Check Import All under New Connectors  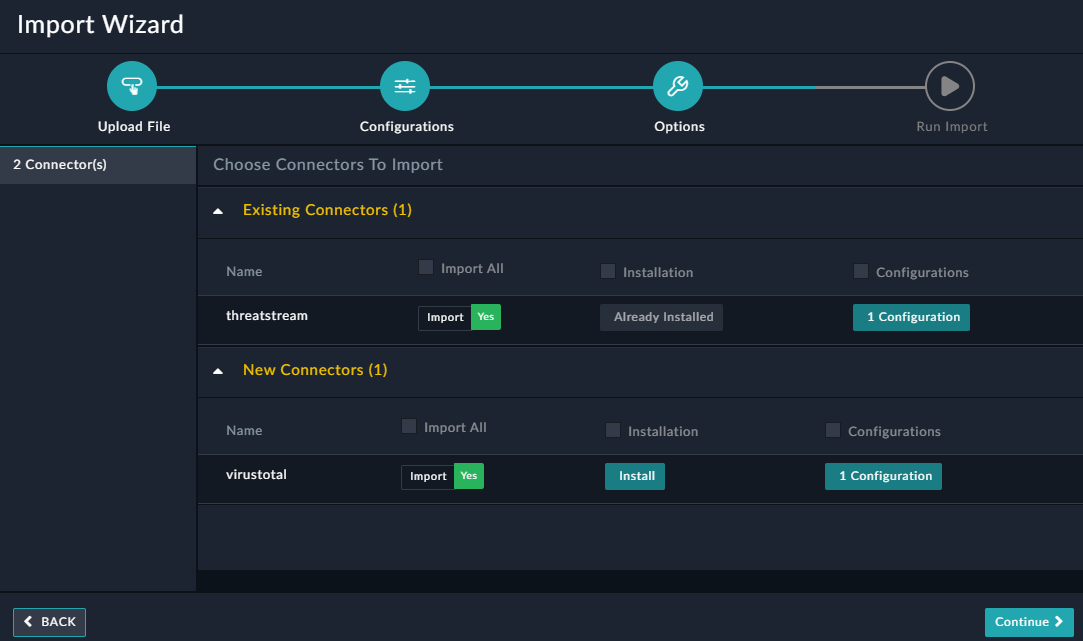409,426
